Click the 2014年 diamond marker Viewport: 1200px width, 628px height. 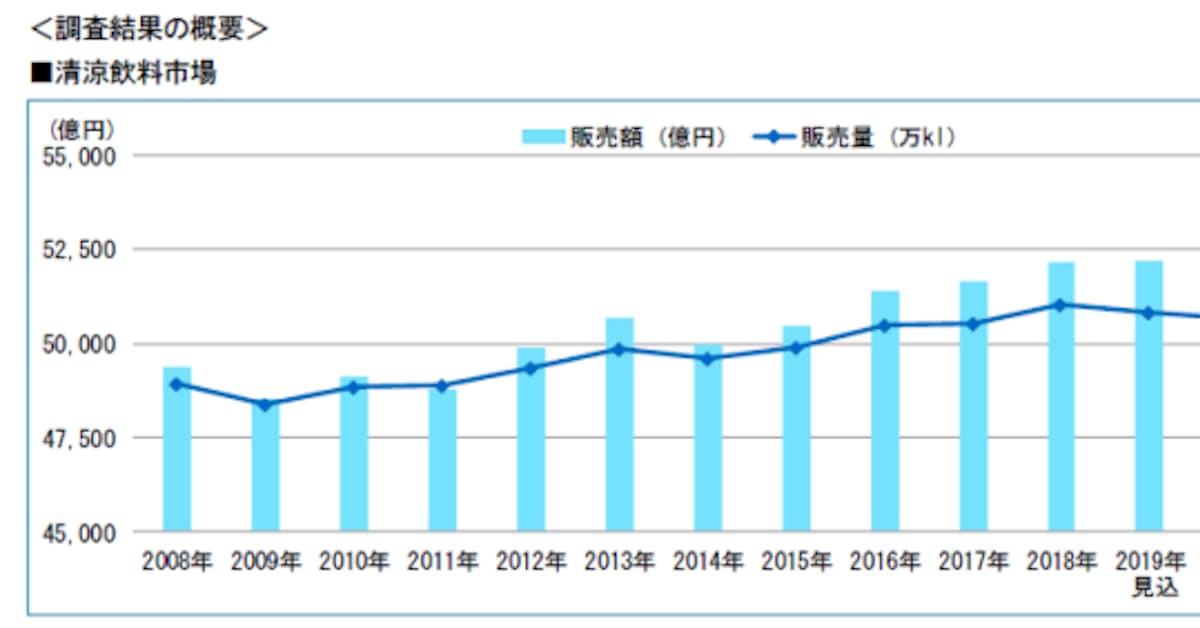tap(707, 358)
